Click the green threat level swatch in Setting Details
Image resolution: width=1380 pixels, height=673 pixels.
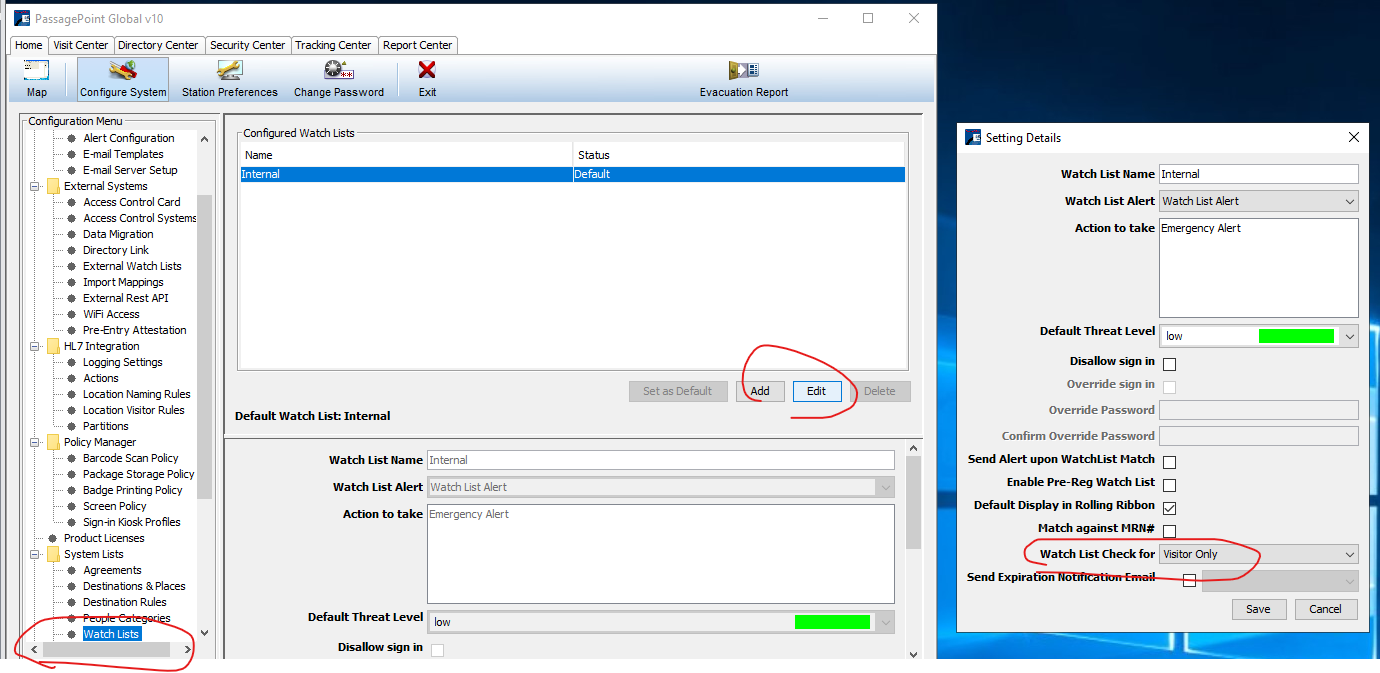(1296, 337)
